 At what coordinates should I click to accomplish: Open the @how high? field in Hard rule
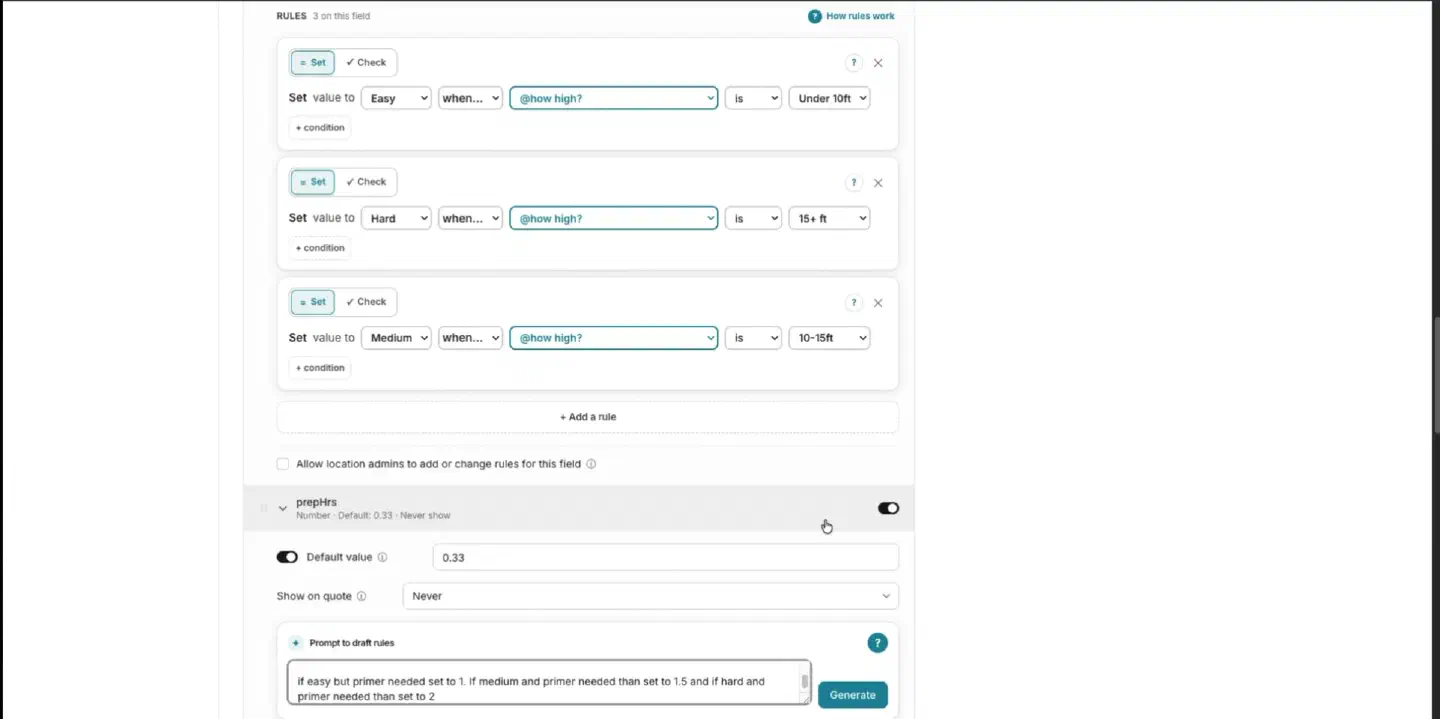point(614,218)
